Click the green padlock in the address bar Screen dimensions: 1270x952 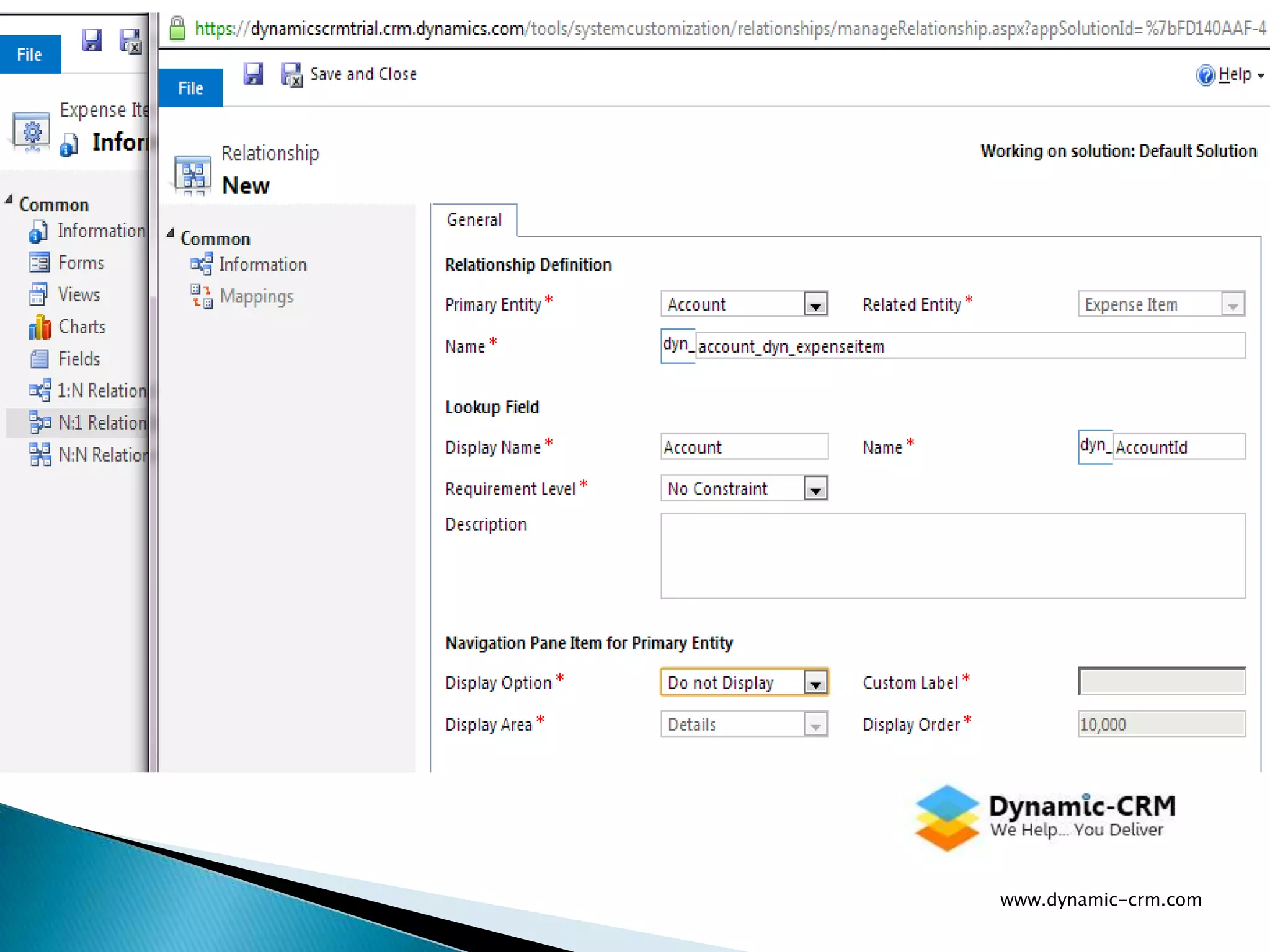tap(177, 28)
